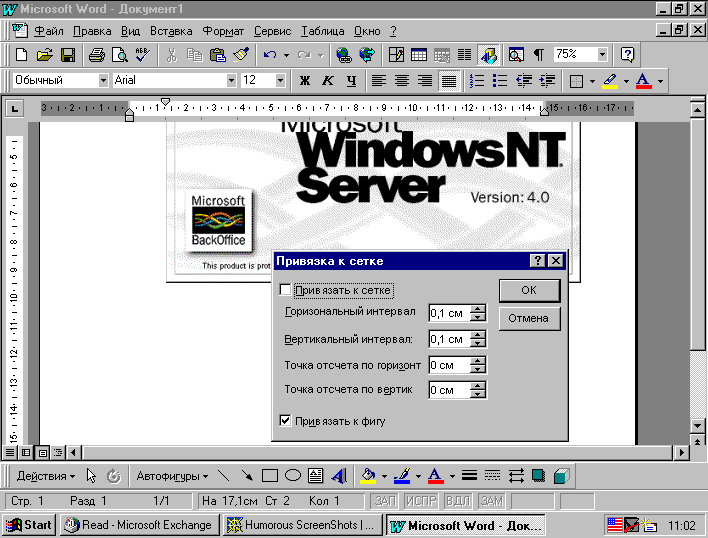Create a new blank document
This screenshot has width=708, height=538.
21,55
